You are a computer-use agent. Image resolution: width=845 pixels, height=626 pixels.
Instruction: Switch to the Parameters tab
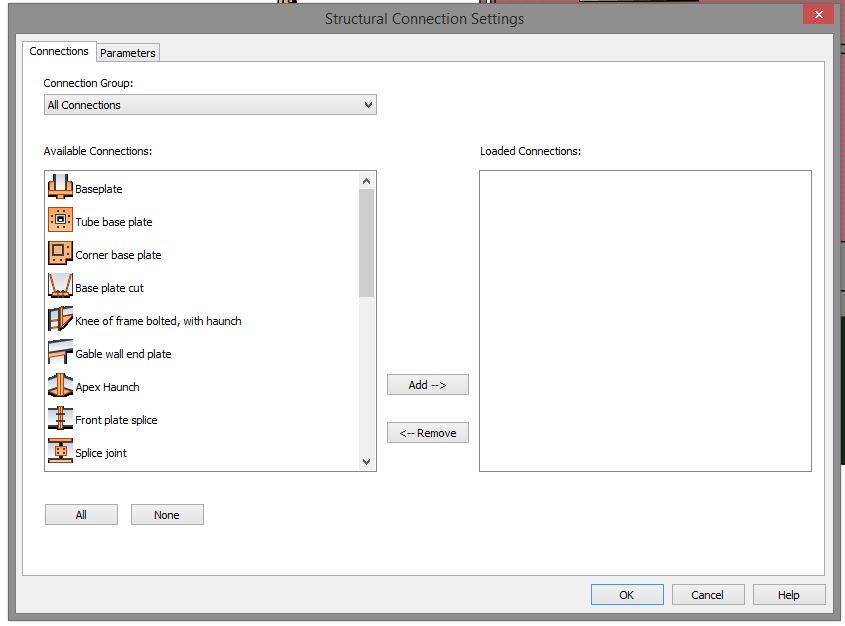(127, 53)
